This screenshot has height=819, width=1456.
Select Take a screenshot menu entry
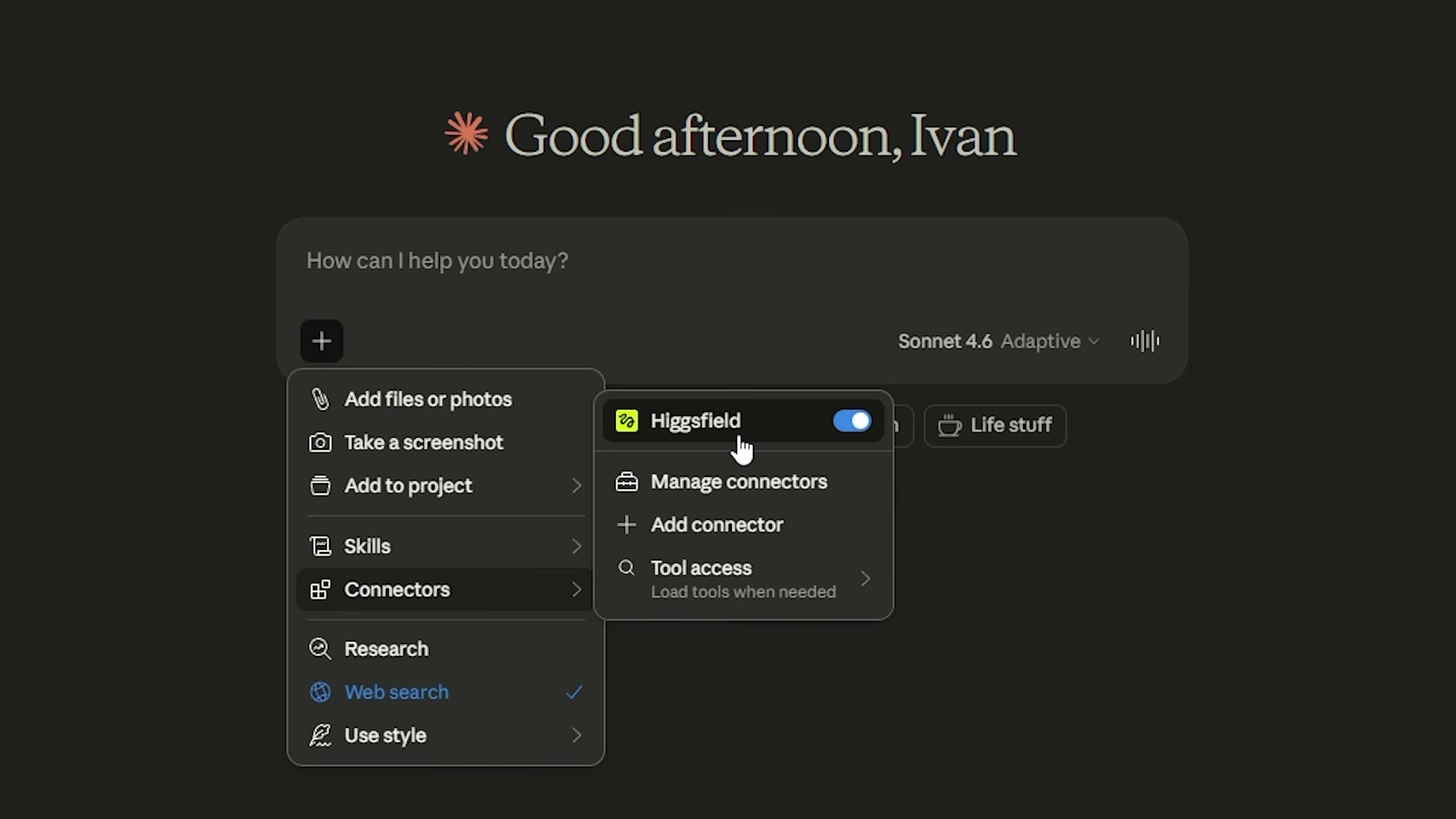(445, 443)
